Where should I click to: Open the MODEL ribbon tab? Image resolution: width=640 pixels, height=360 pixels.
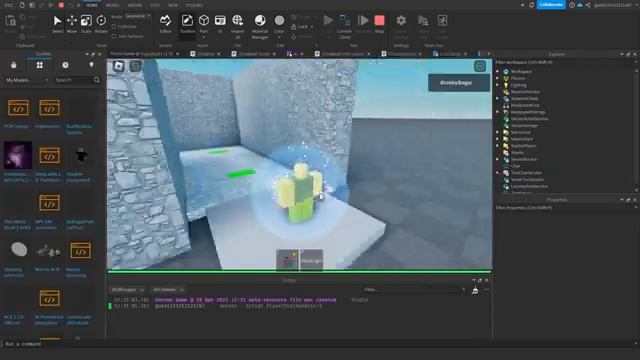click(112, 5)
